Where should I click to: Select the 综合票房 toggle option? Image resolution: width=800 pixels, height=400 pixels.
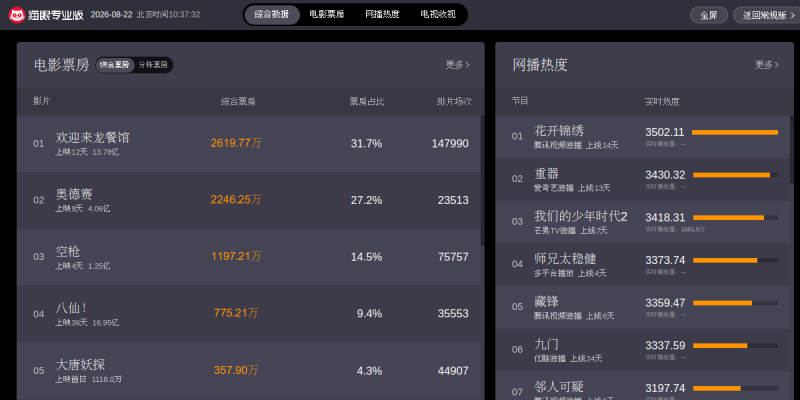pyautogui.click(x=115, y=65)
